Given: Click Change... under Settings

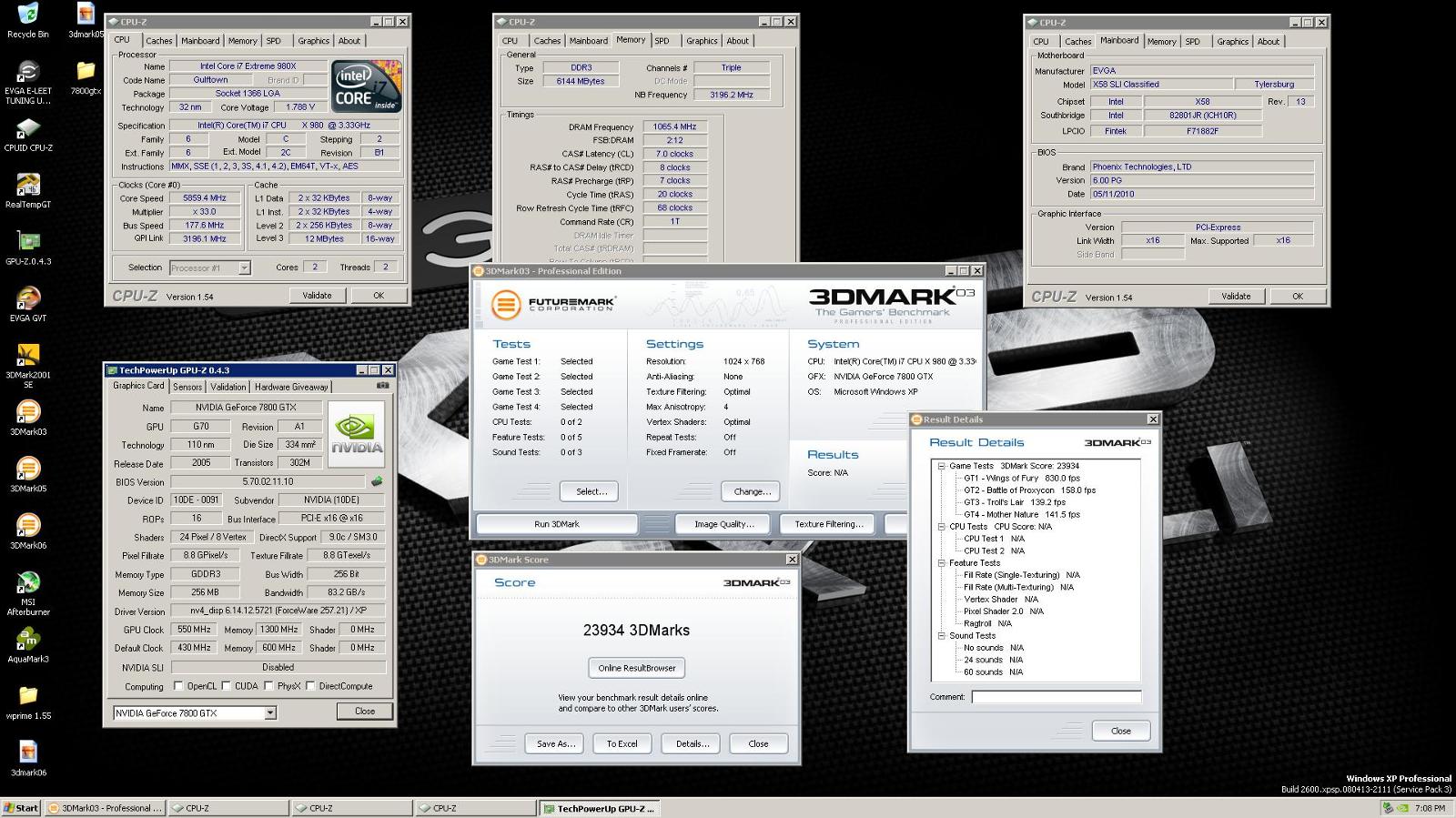Looking at the screenshot, I should click(752, 491).
